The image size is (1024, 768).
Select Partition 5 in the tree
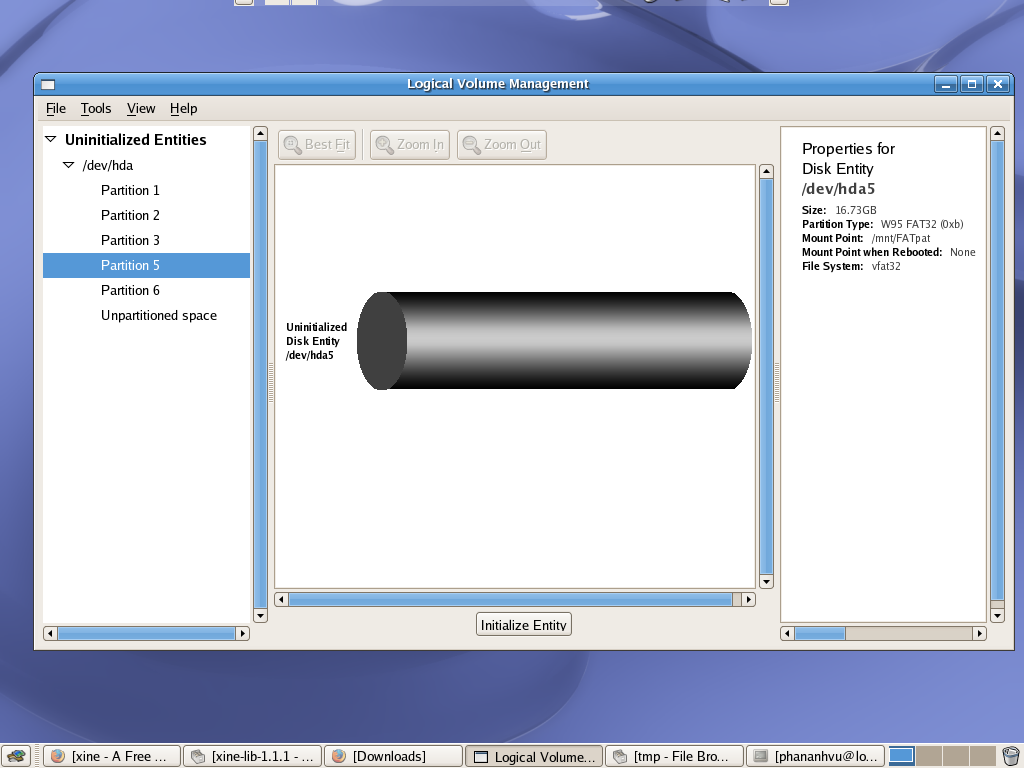pos(146,265)
